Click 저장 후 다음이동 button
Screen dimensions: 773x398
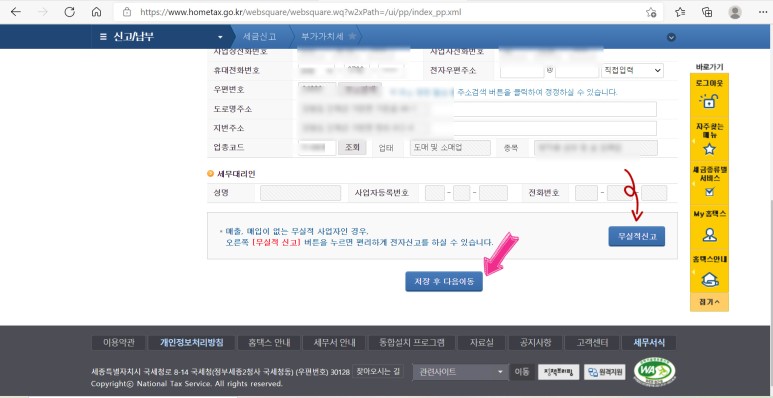click(x=444, y=281)
